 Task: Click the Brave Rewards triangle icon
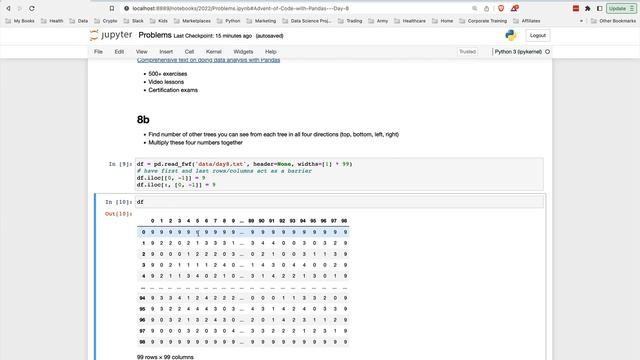tap(514, 8)
